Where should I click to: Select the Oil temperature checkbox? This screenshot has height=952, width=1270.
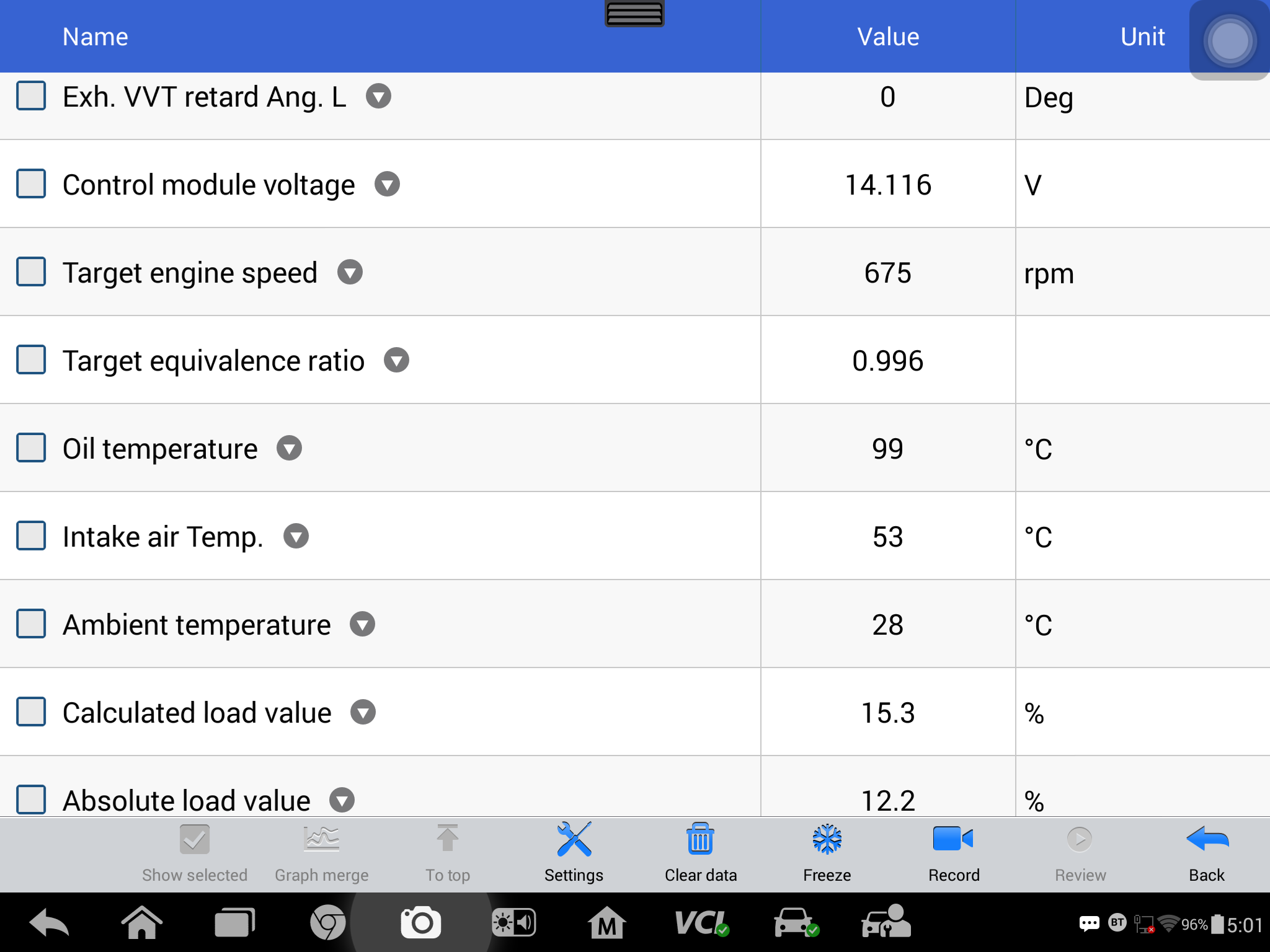point(31,448)
